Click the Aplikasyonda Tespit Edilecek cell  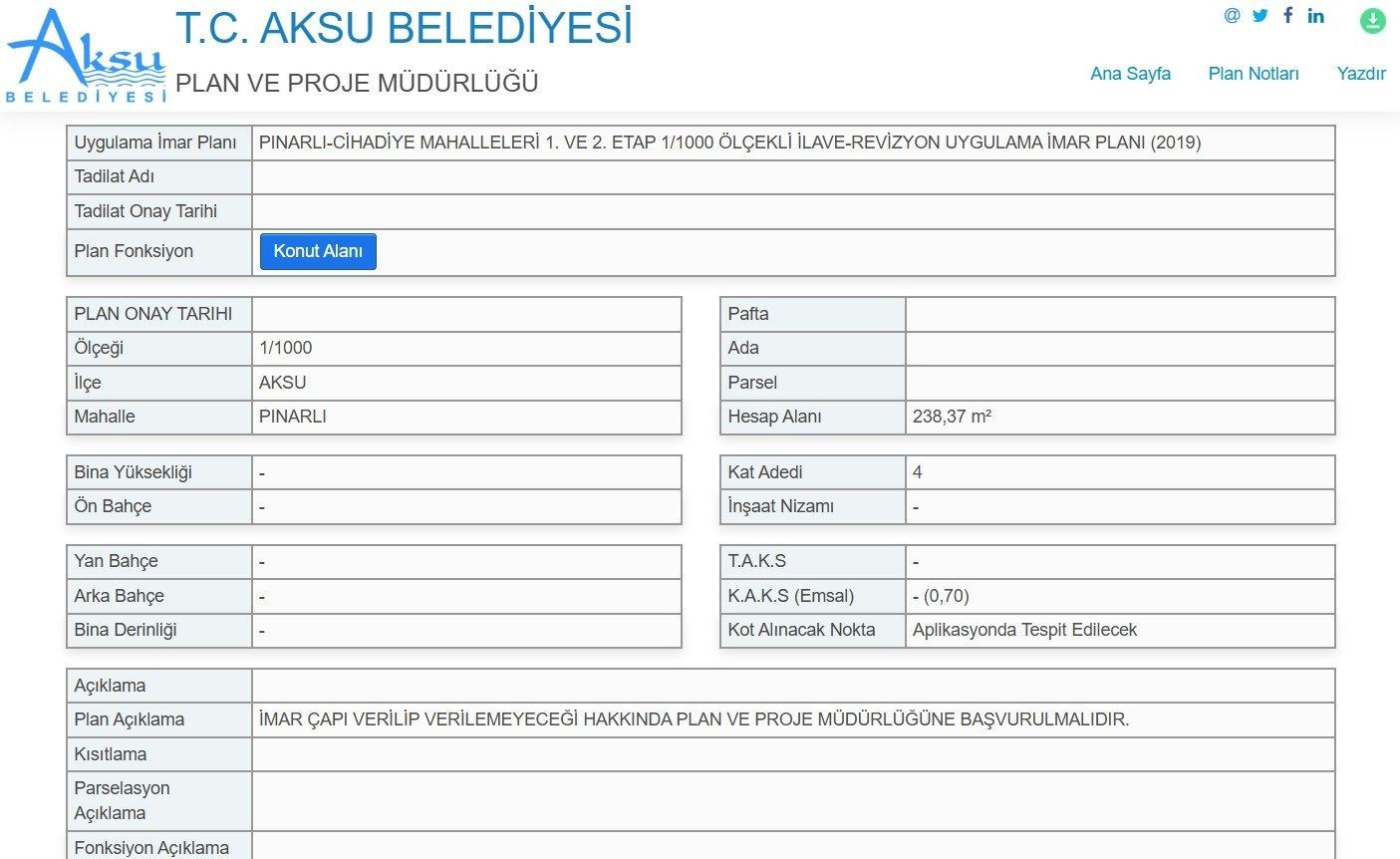coord(1024,630)
